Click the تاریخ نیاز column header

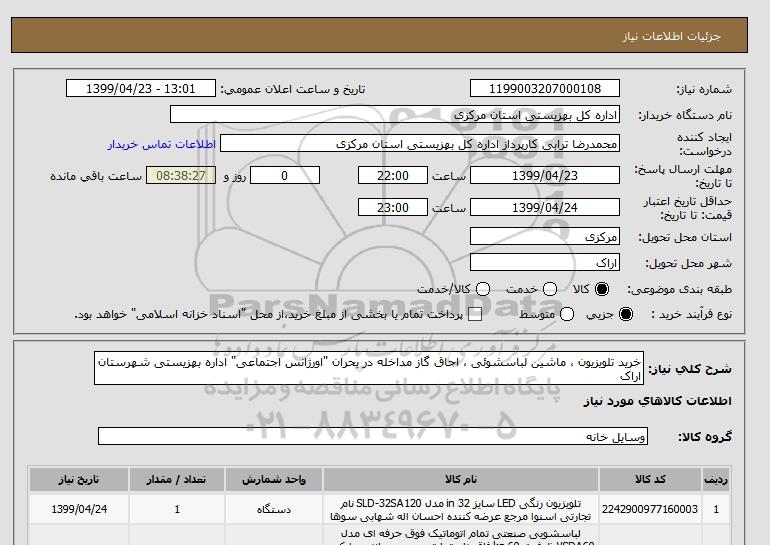pos(79,479)
